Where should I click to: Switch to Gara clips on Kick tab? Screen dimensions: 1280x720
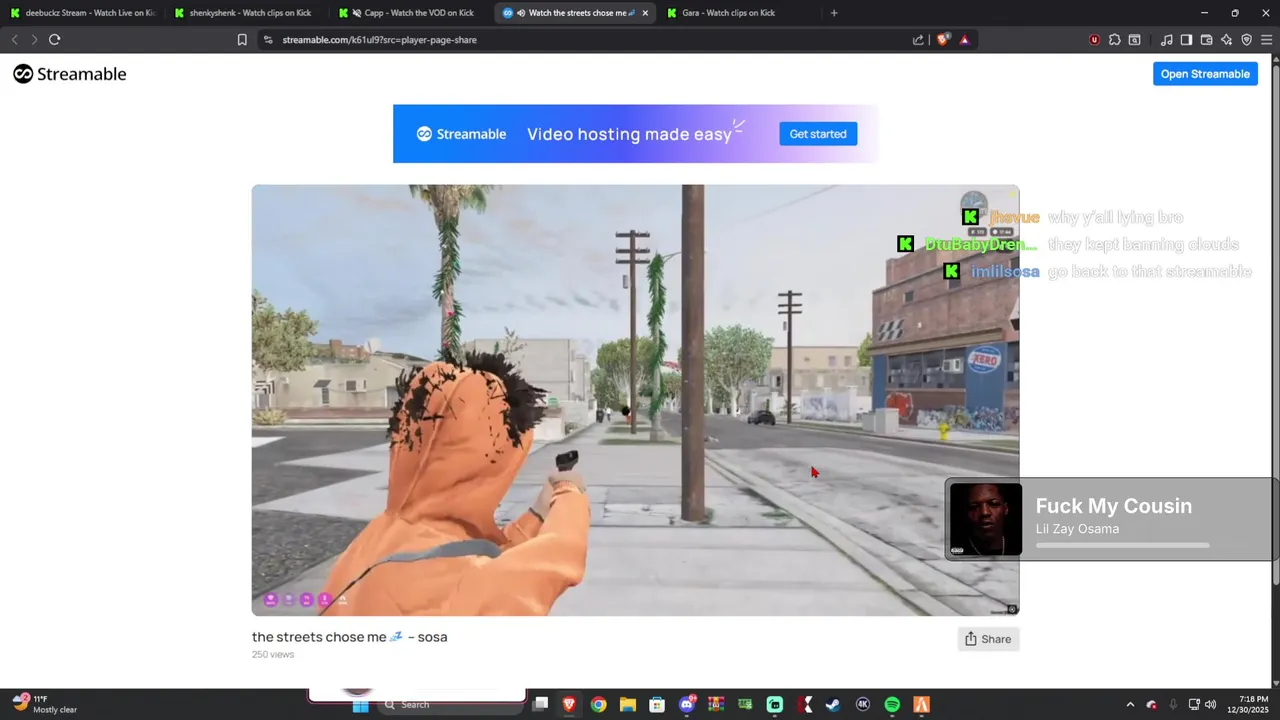point(735,13)
